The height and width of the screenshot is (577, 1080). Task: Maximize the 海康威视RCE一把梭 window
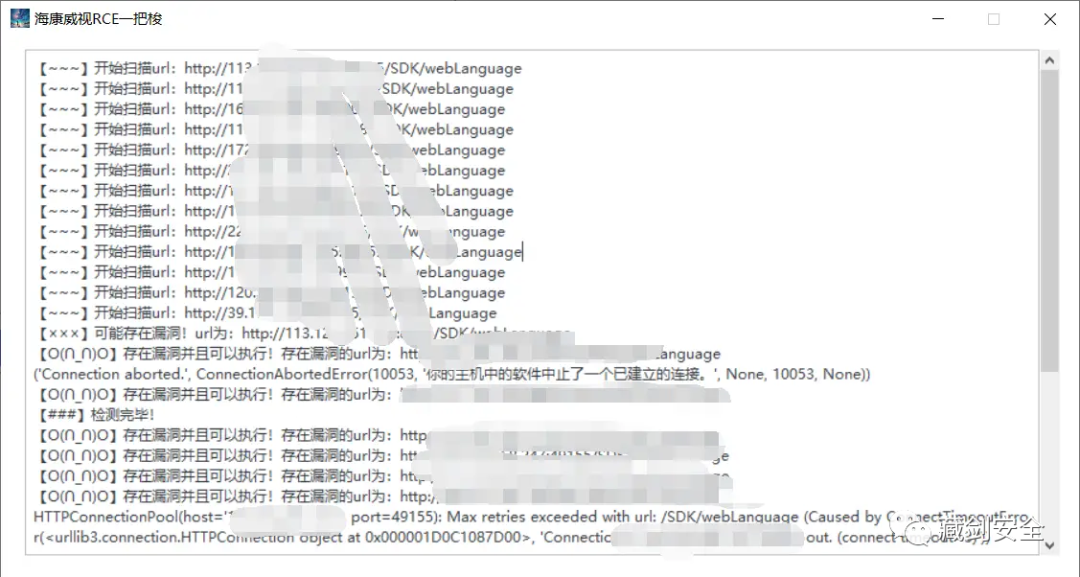(x=993, y=19)
